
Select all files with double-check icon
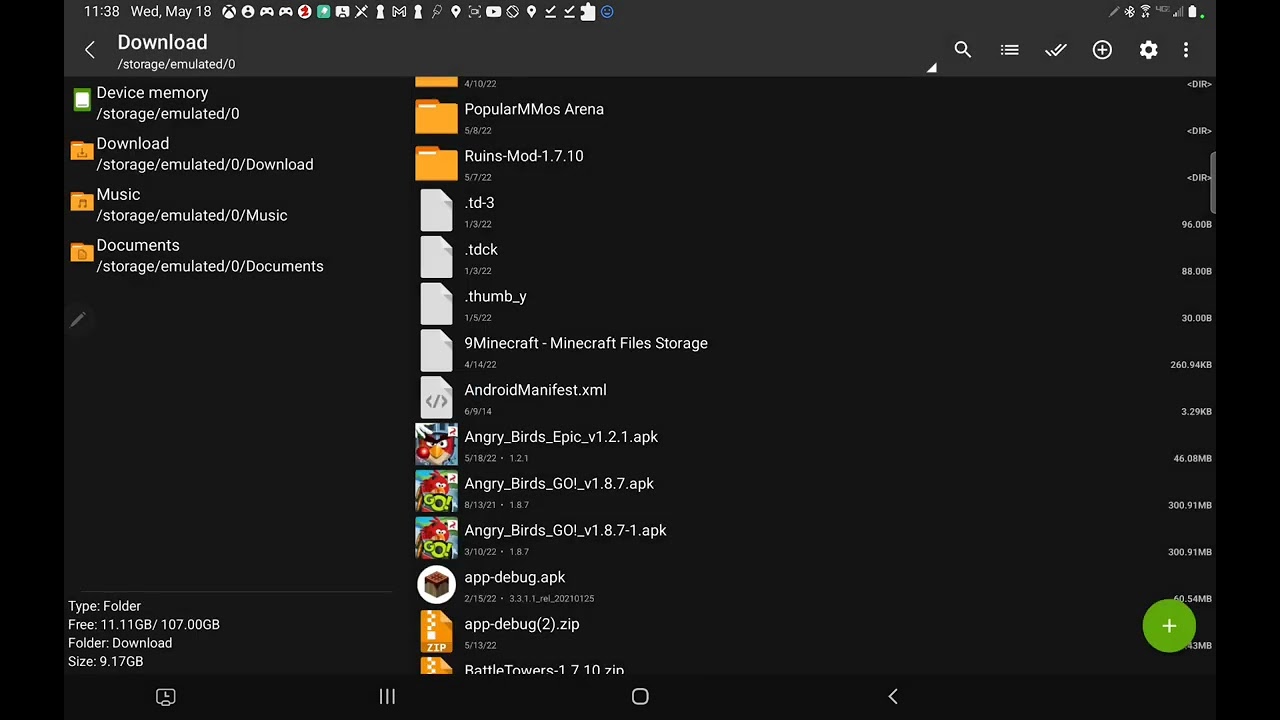click(x=1056, y=50)
